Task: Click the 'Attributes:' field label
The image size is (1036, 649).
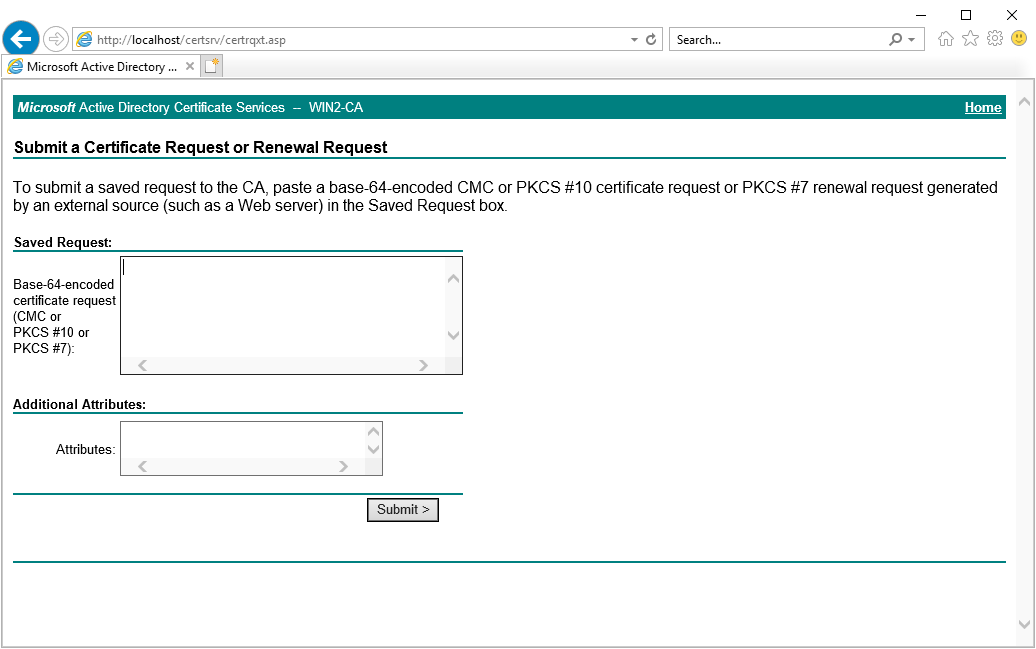Action: coord(85,449)
